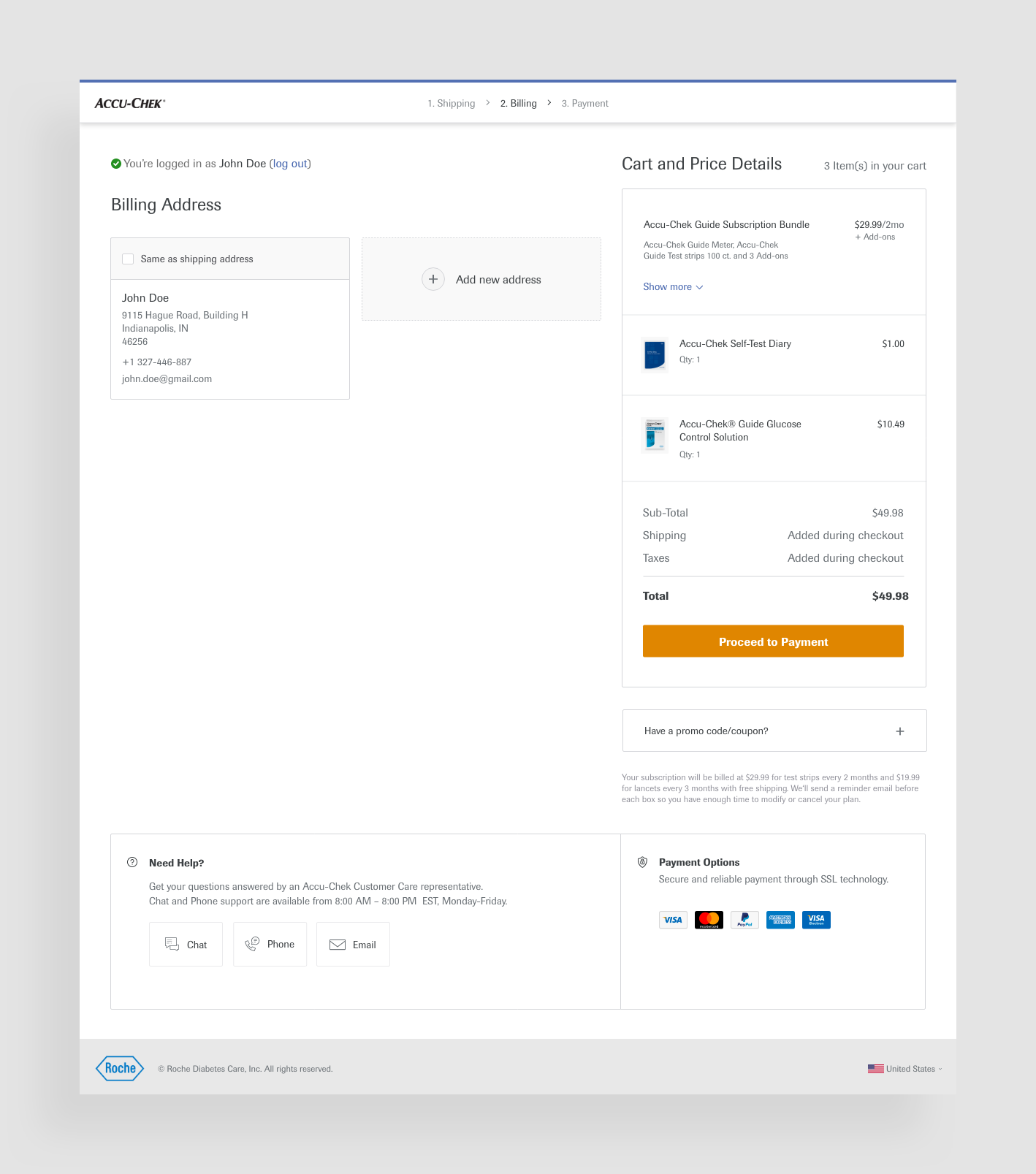Open the United States country selector
1036x1174 pixels.
point(905,1069)
